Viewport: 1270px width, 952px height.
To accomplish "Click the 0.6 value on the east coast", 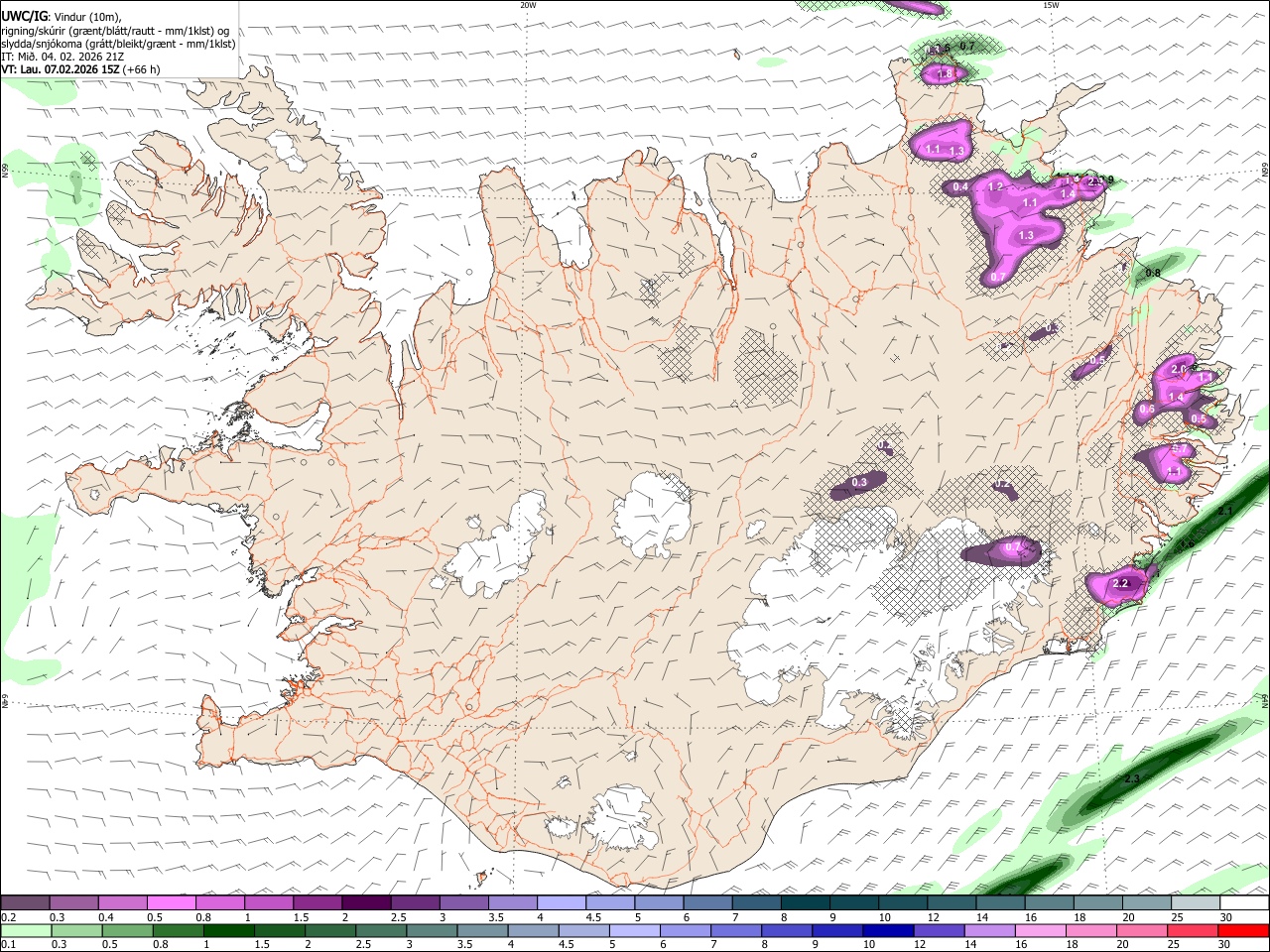I will tap(1148, 409).
